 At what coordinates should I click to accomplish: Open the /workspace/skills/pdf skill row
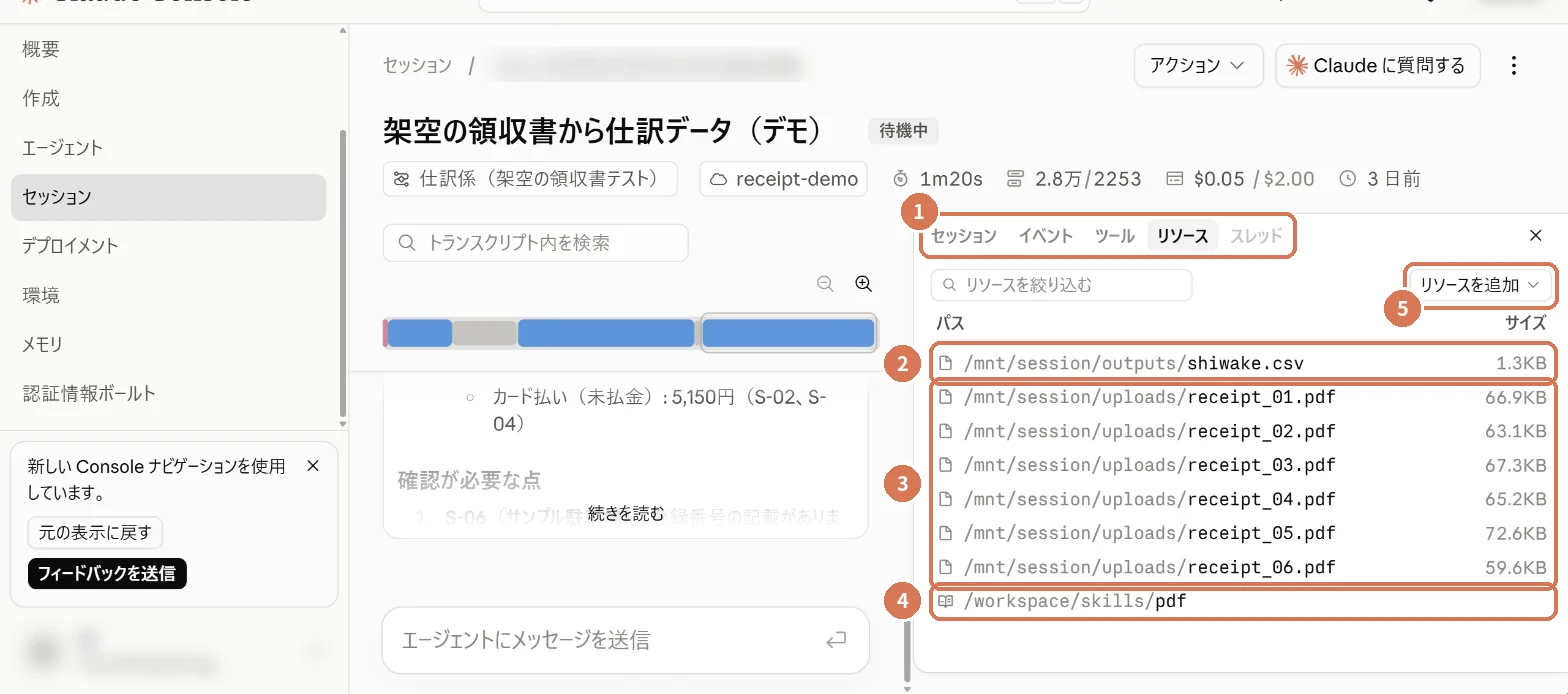coord(1243,603)
